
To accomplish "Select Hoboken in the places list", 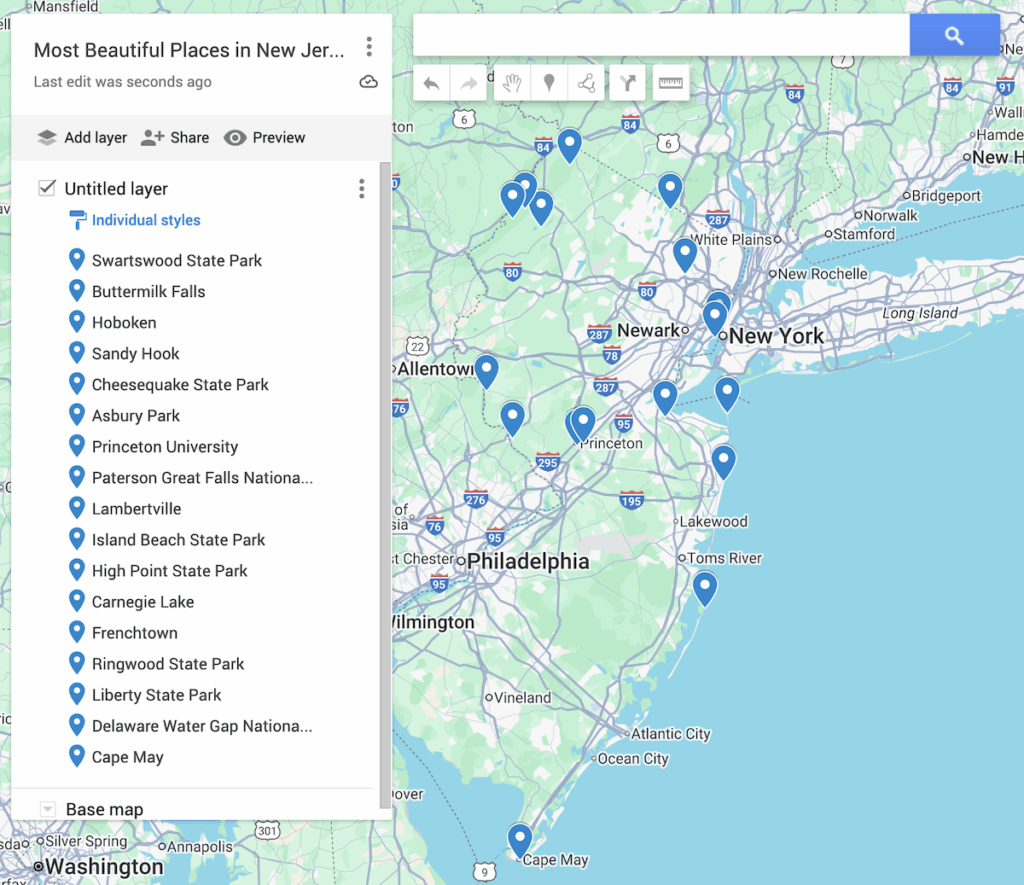I will [x=124, y=323].
